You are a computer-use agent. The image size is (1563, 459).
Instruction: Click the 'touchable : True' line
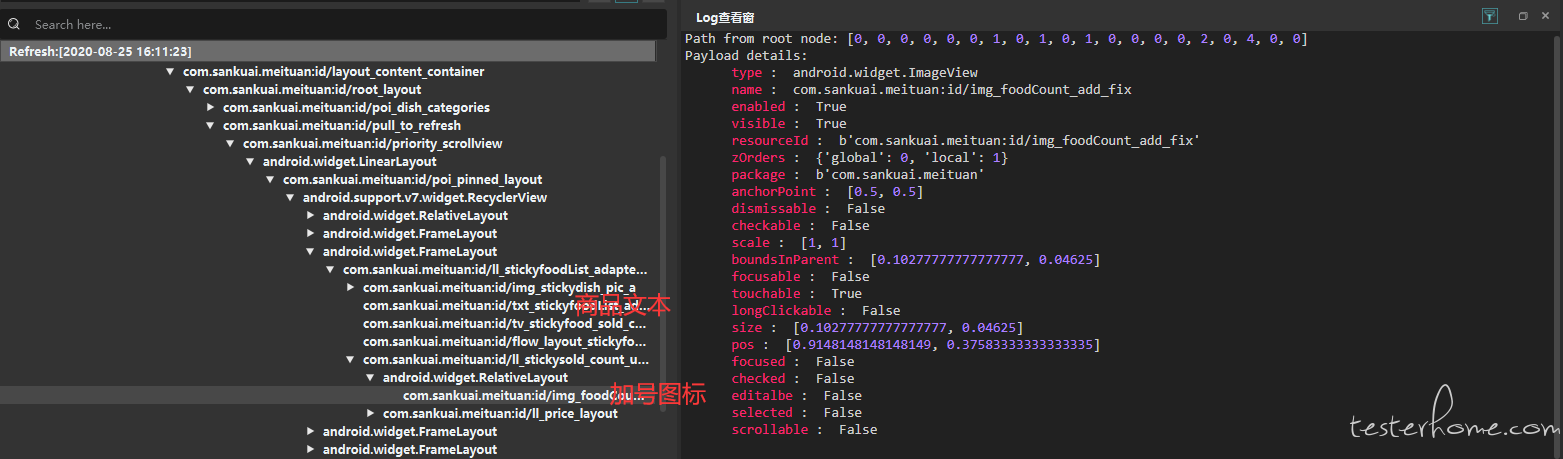pos(797,294)
